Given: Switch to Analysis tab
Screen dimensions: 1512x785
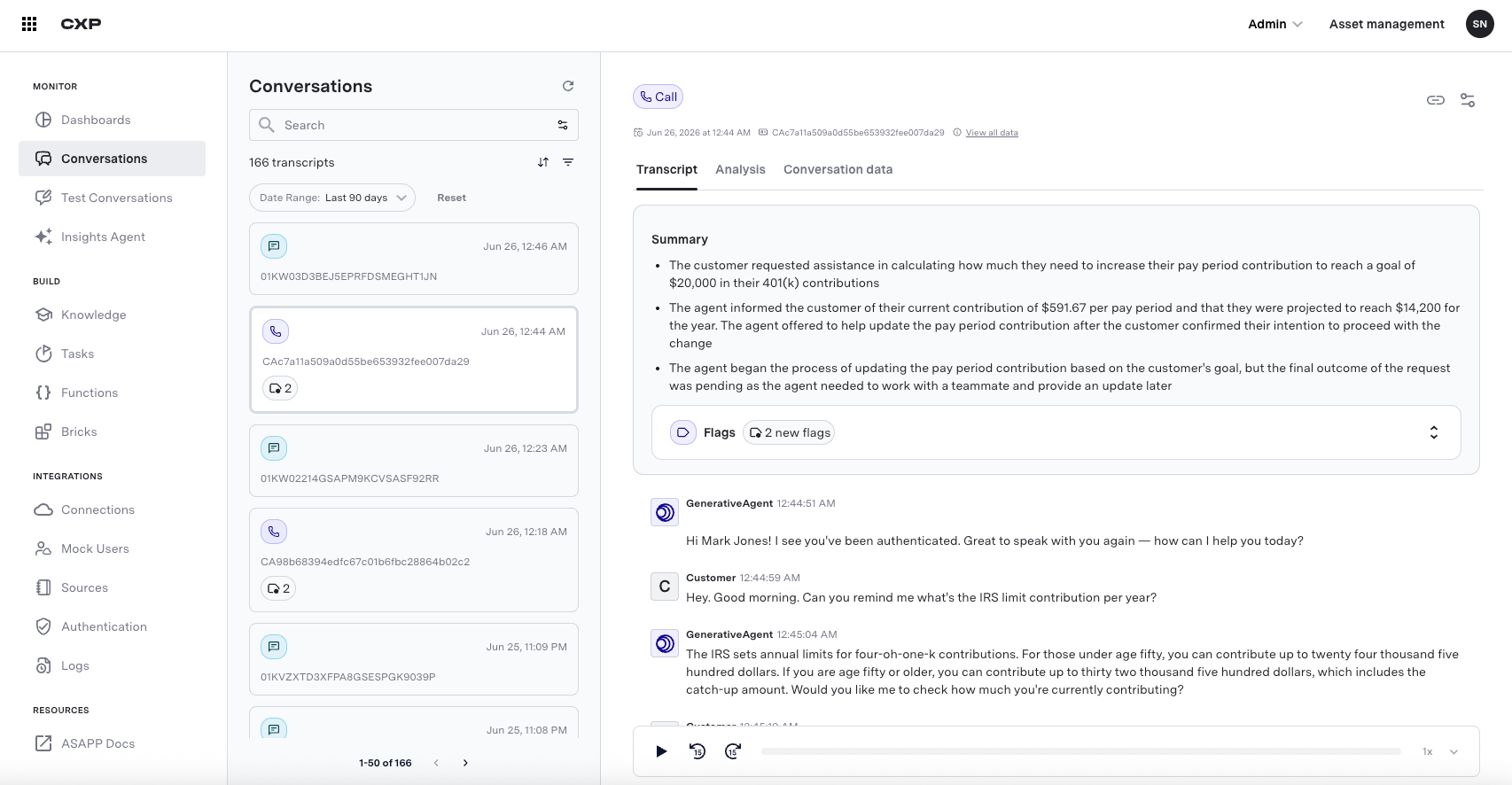Looking at the screenshot, I should [740, 169].
